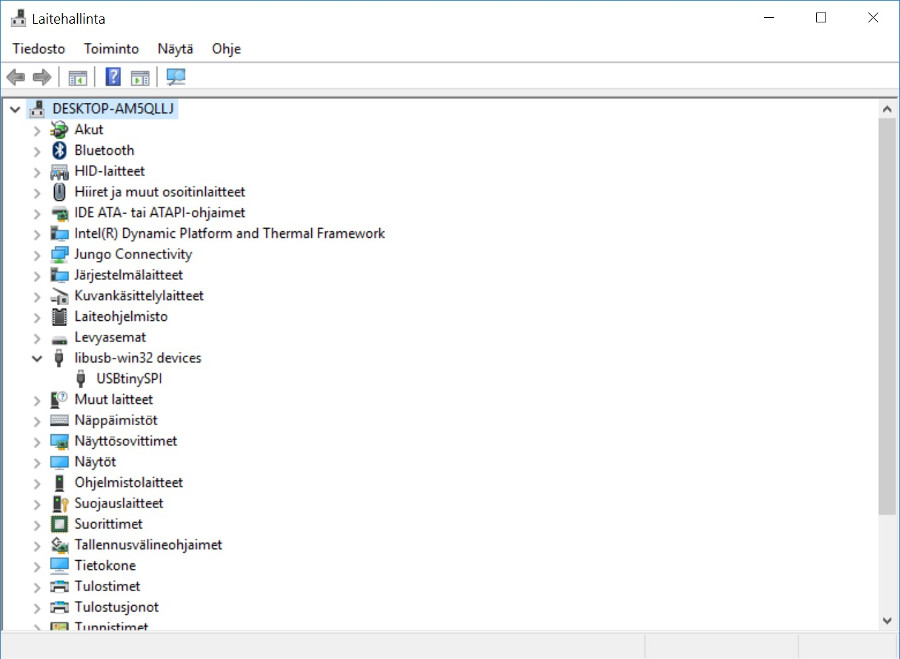The height and width of the screenshot is (659, 900).
Task: Expand the Bluetooth tree node
Action: [37, 150]
